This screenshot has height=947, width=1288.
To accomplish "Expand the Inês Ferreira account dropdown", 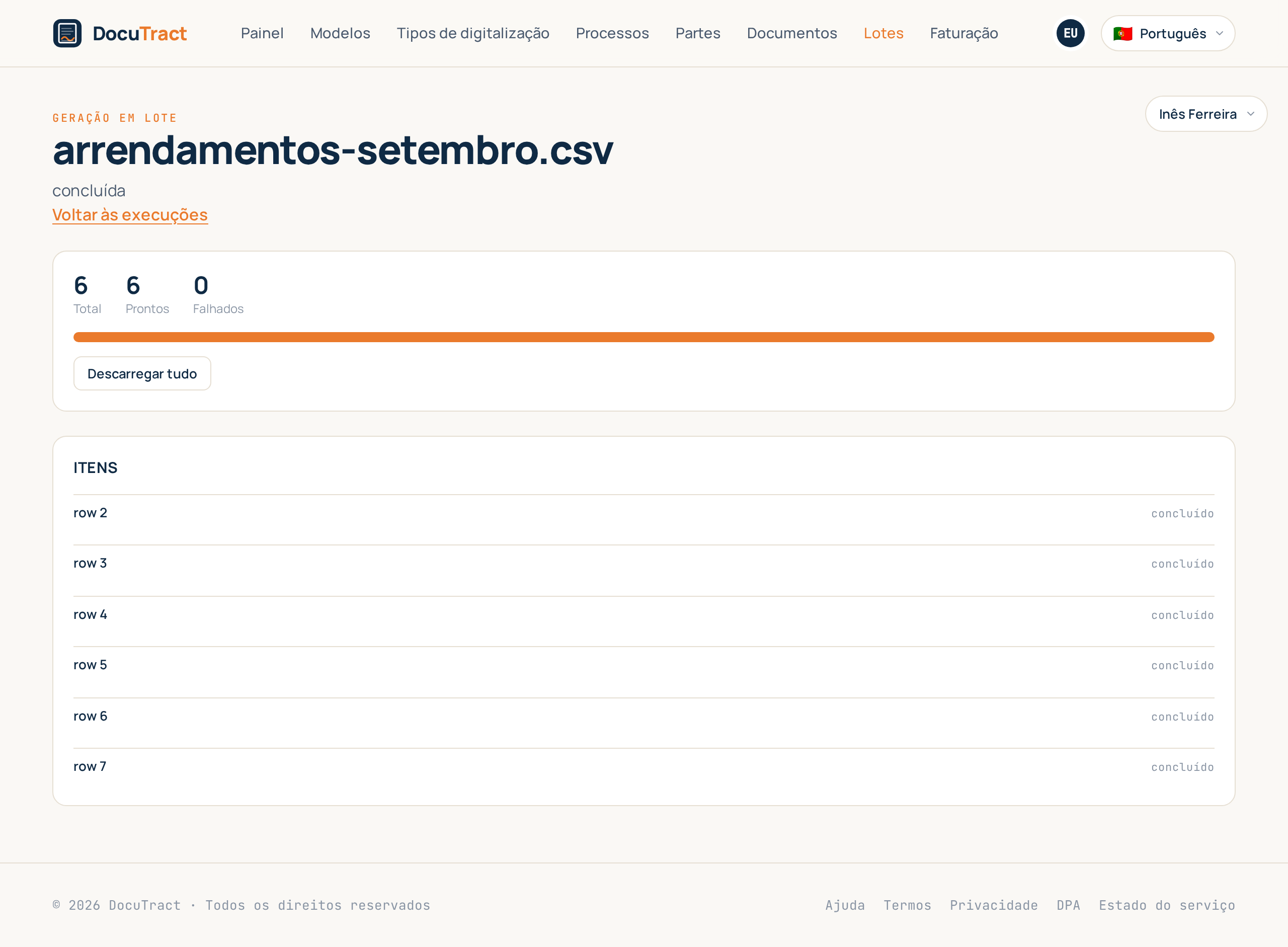I will (x=1206, y=114).
